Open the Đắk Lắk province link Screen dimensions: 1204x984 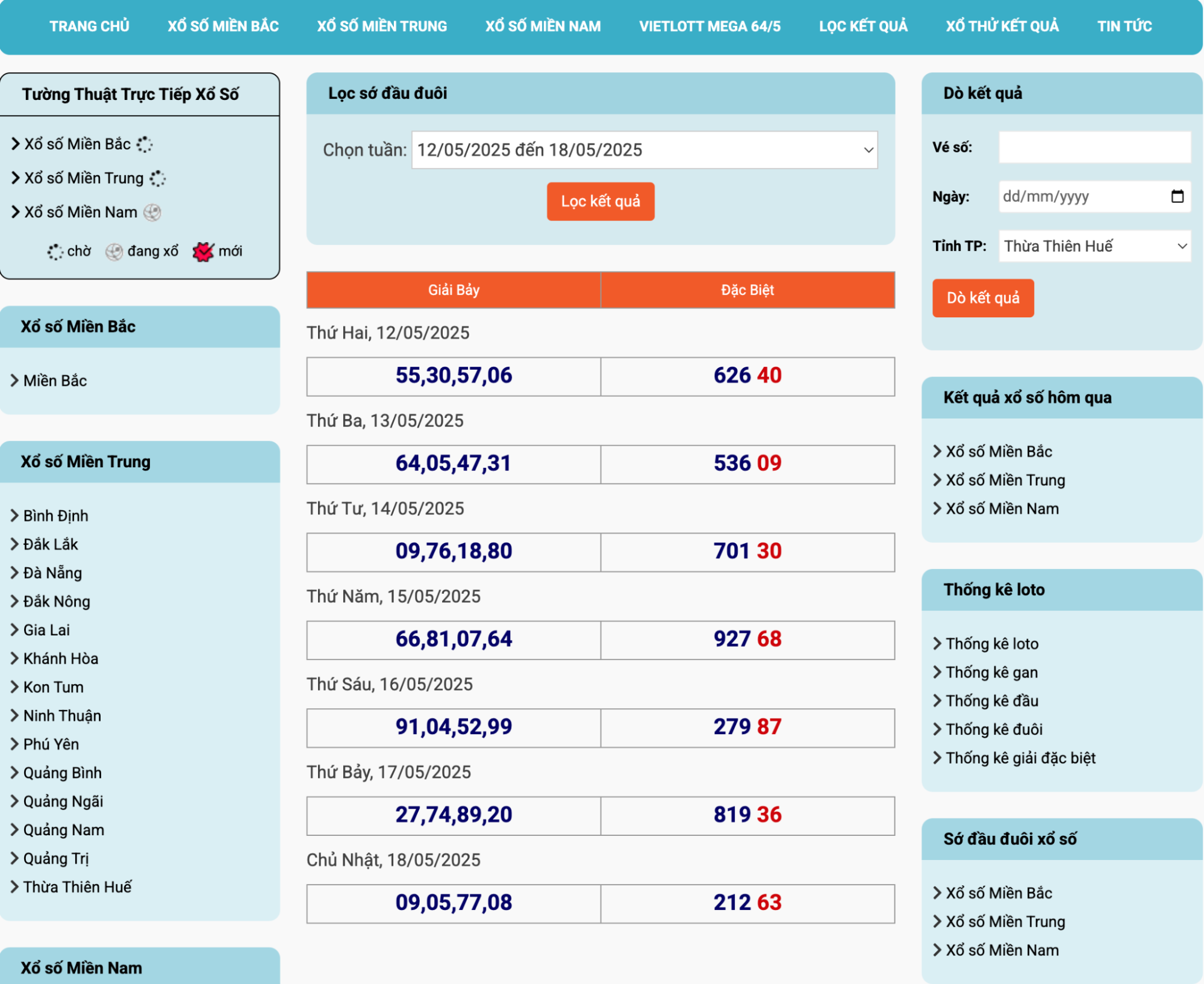[51, 544]
